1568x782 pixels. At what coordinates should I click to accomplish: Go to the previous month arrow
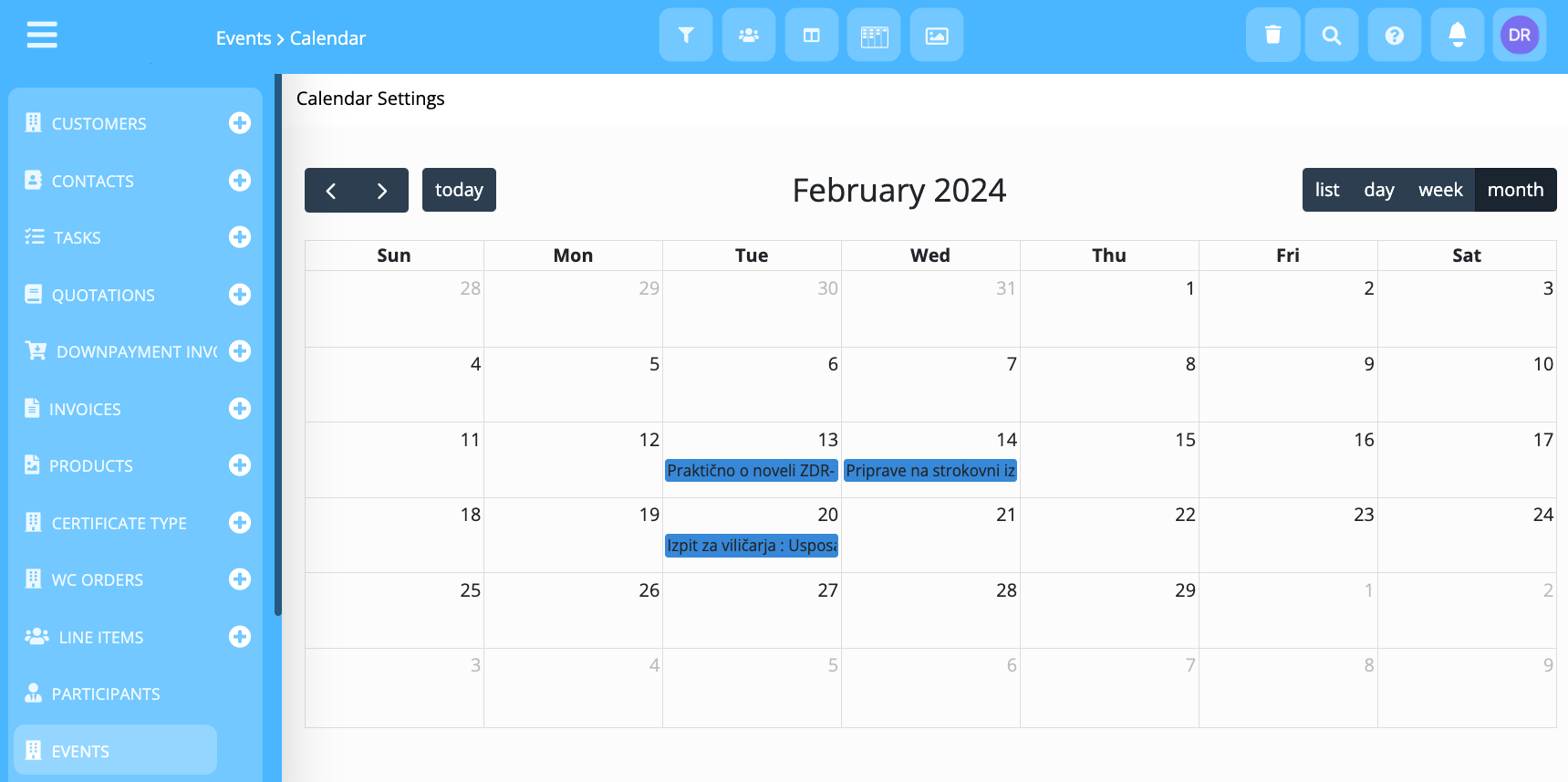pyautogui.click(x=331, y=191)
